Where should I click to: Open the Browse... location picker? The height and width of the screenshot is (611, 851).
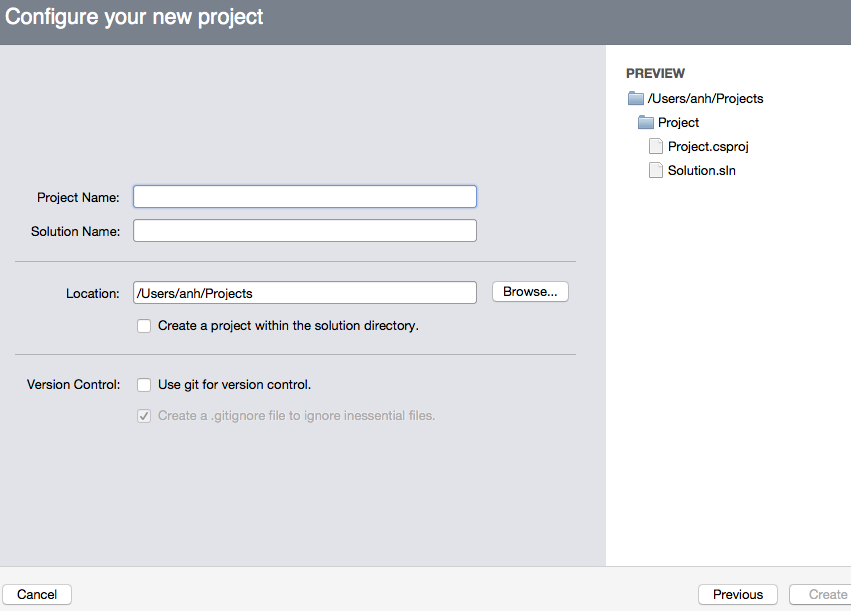[530, 291]
